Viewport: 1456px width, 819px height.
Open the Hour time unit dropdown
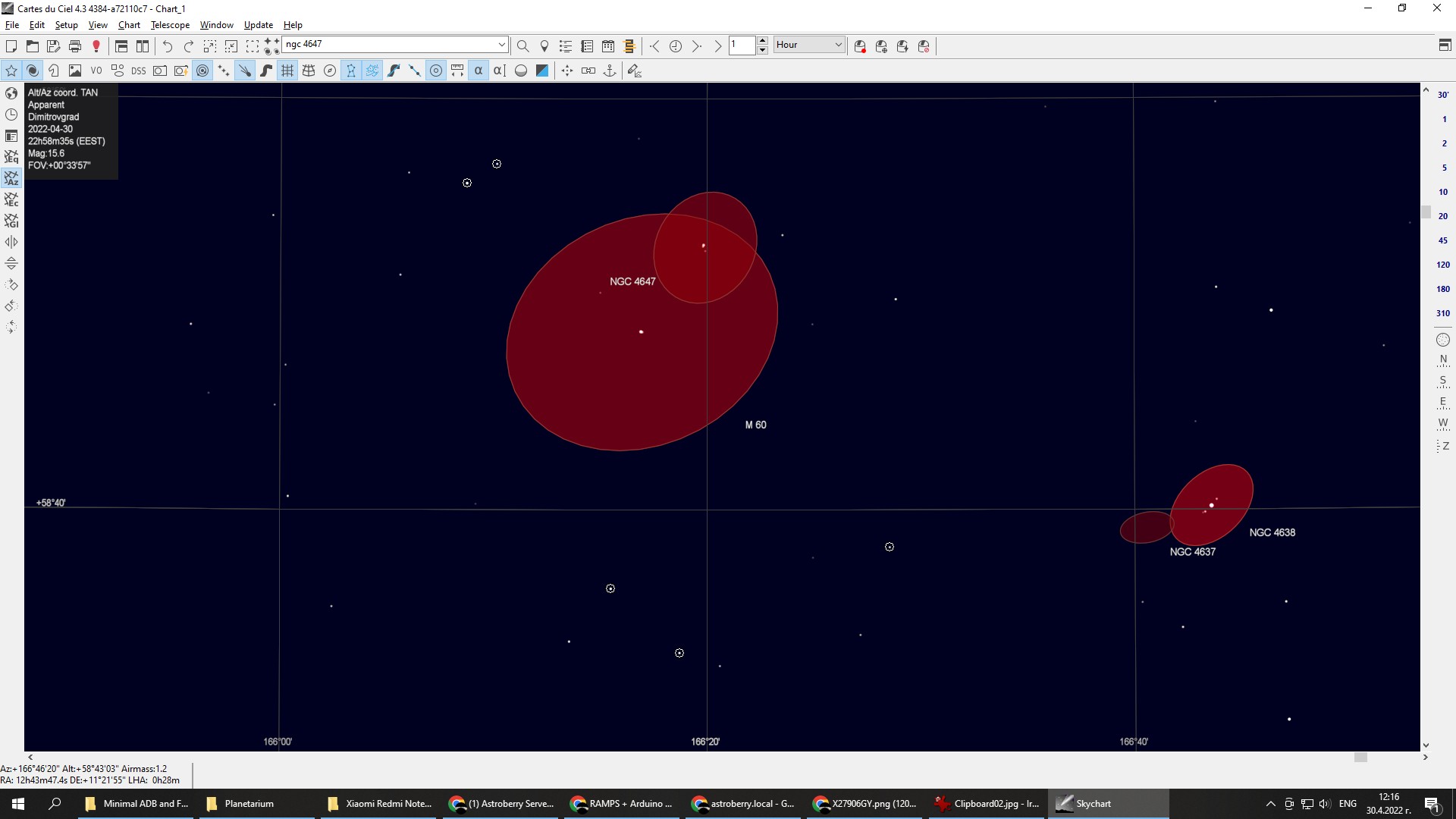click(809, 45)
